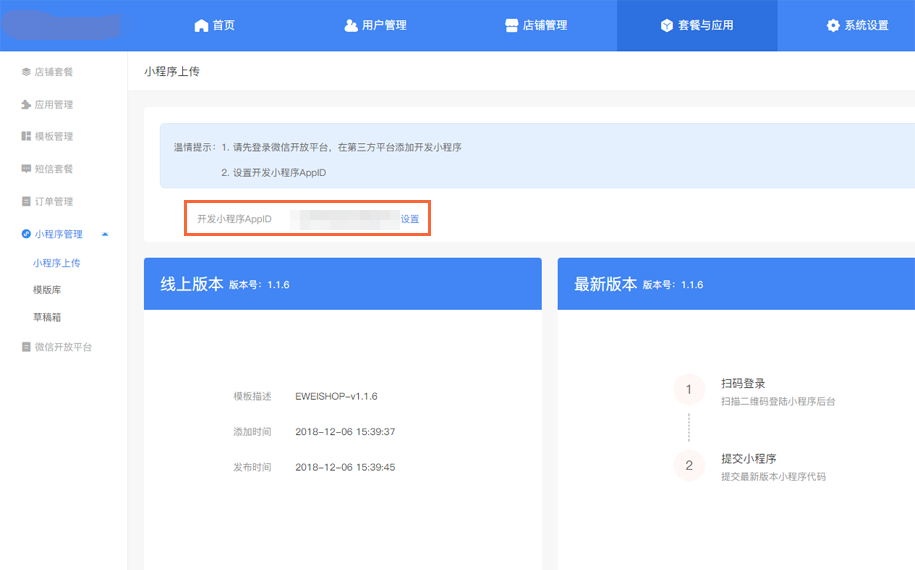Image resolution: width=915 pixels, height=570 pixels.
Task: Click the user management people icon
Action: point(350,25)
